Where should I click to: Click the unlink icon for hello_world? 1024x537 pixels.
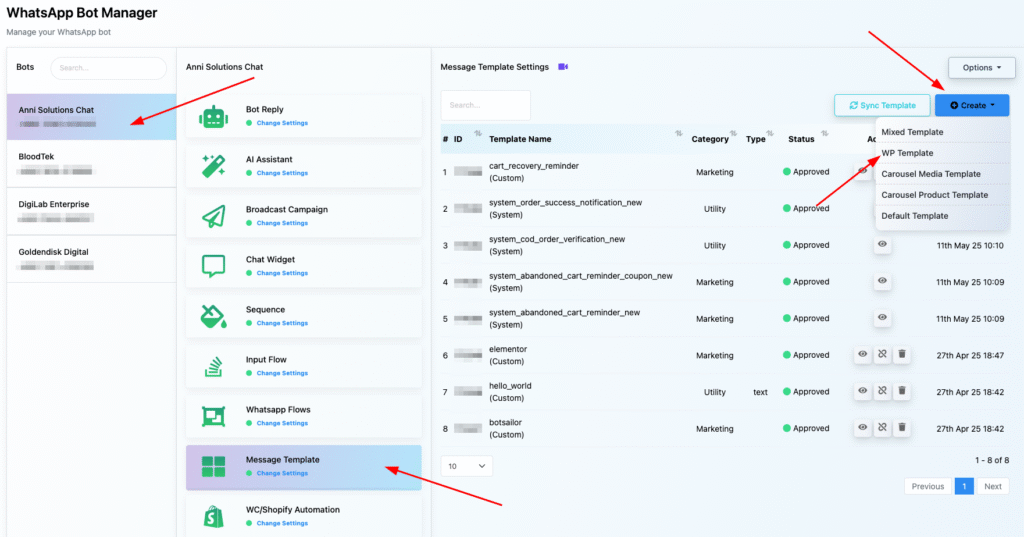click(882, 391)
